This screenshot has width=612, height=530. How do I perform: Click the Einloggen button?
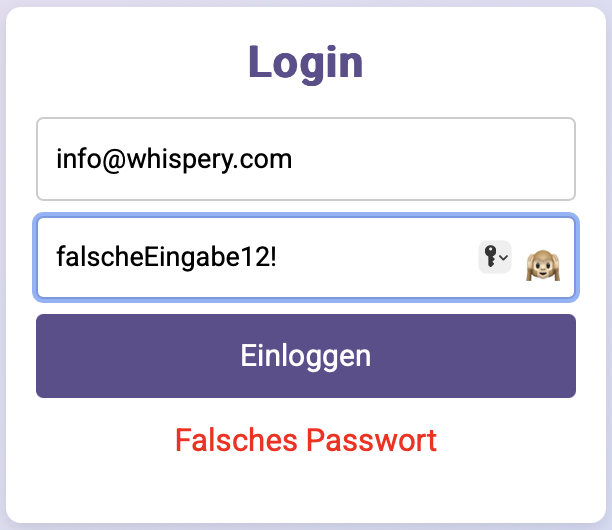pyautogui.click(x=306, y=356)
